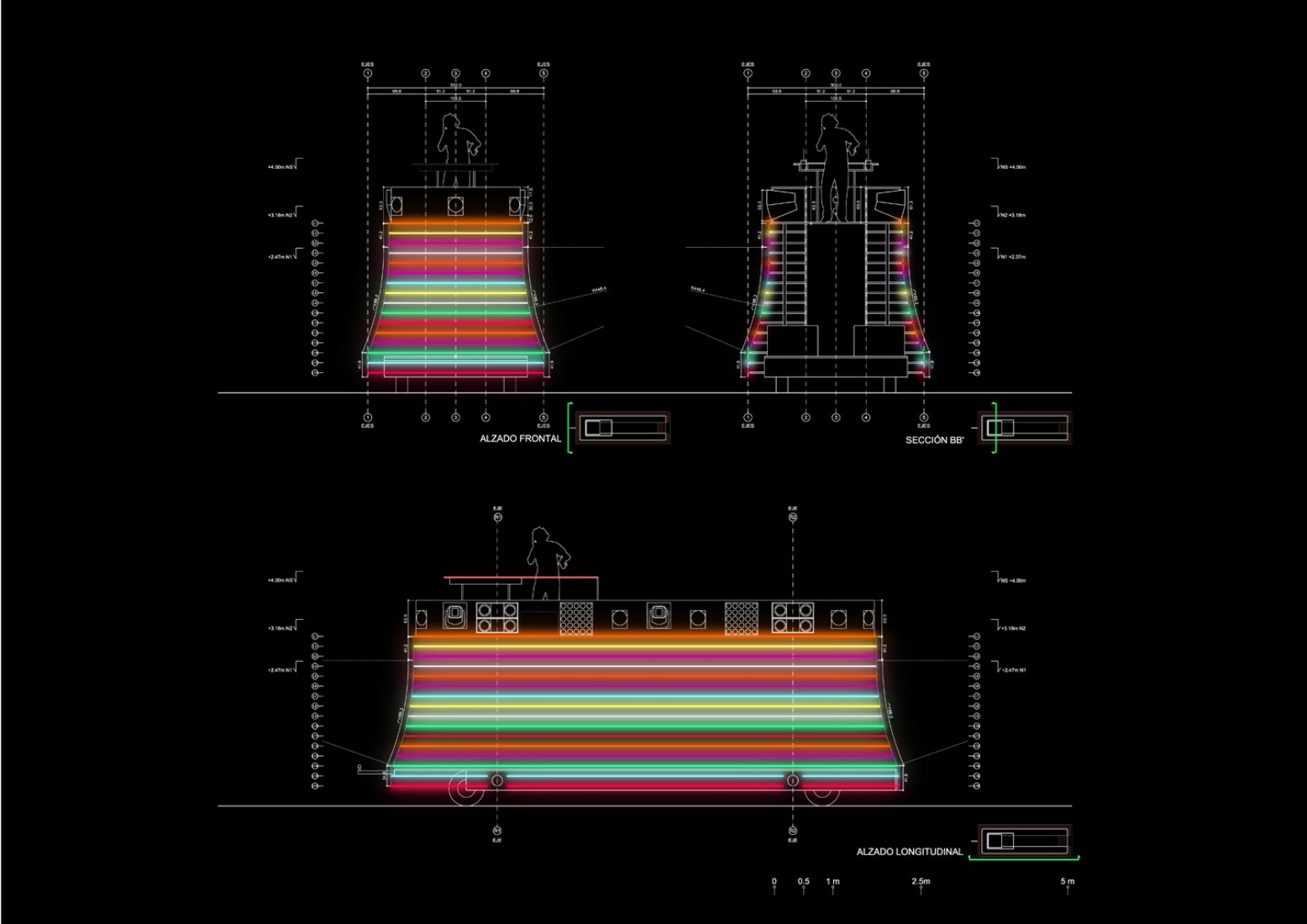Screen dimensions: 1307x924
Task: Click axis bubble 3 at top of frontal elevation
Action: (456, 74)
